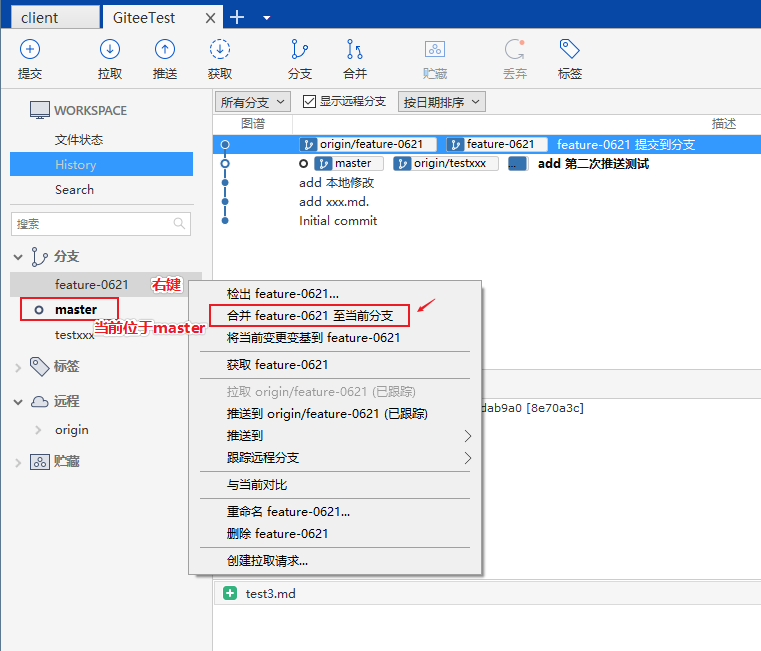Image resolution: width=761 pixels, height=651 pixels.
Task: Open the 按日期排序 sort dropdown
Action: (x=441, y=101)
